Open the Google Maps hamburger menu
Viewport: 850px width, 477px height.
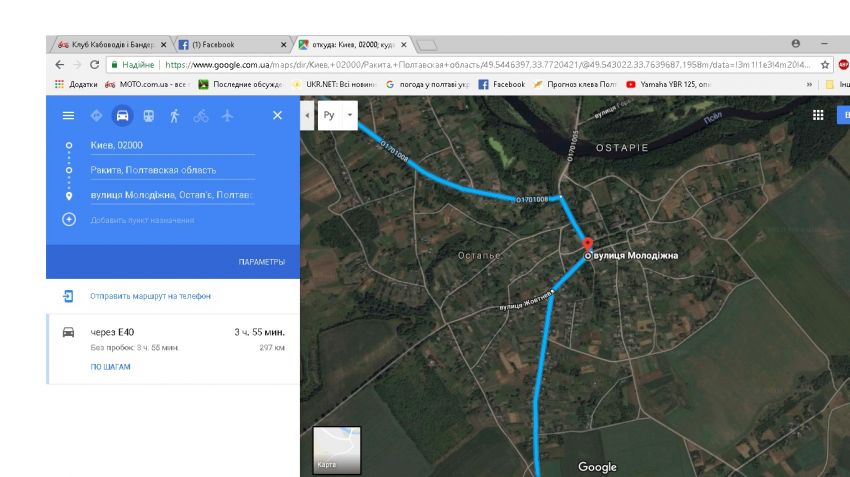68,116
